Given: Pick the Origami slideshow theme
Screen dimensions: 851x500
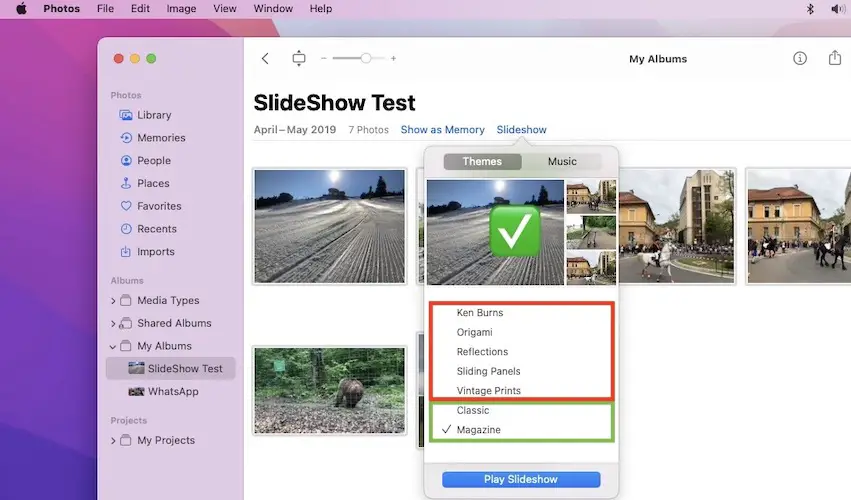Looking at the screenshot, I should point(474,332).
